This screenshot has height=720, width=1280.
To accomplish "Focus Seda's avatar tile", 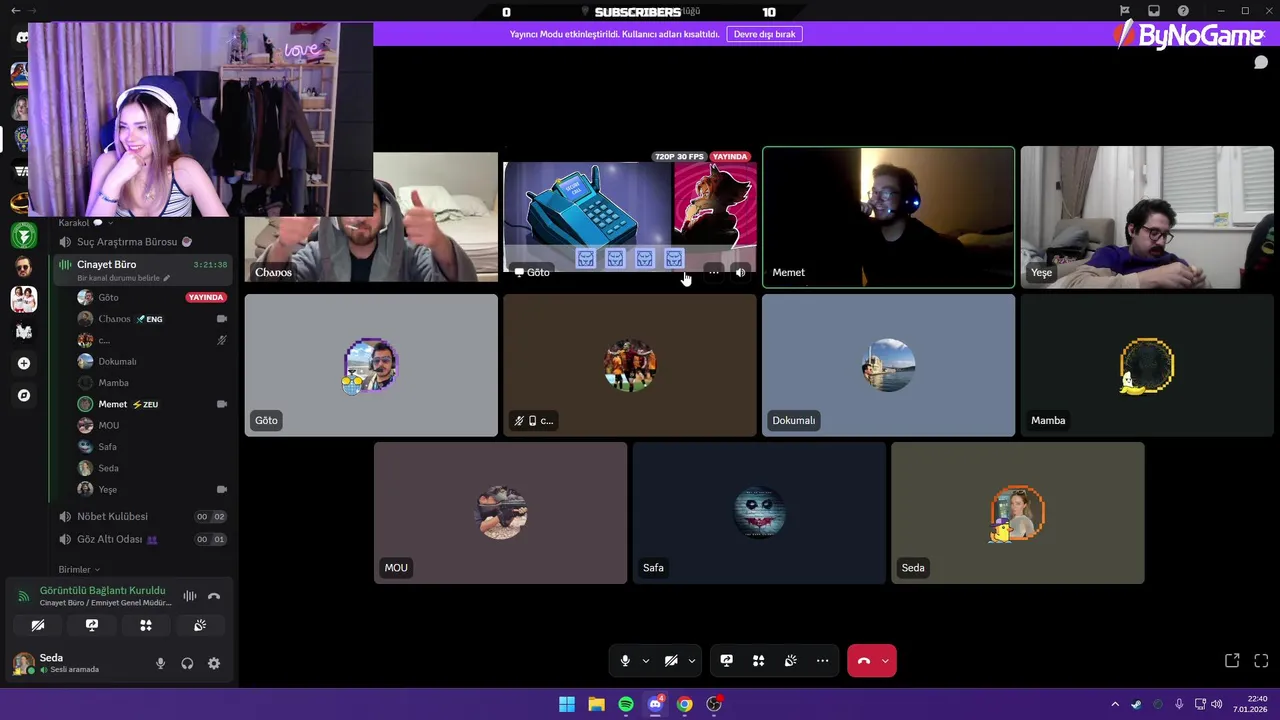I will tap(1018, 513).
